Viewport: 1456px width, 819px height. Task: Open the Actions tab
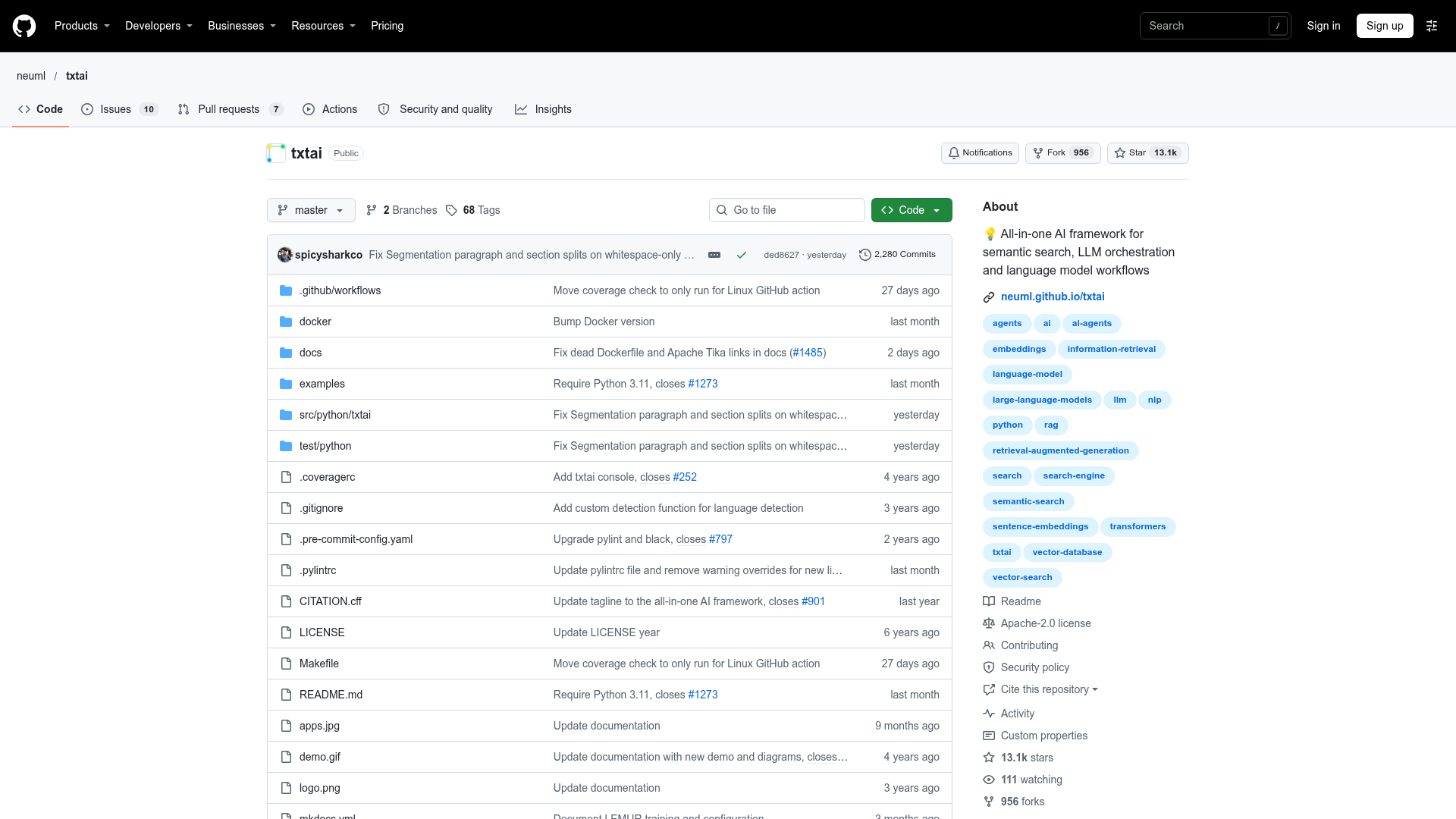pyautogui.click(x=330, y=109)
